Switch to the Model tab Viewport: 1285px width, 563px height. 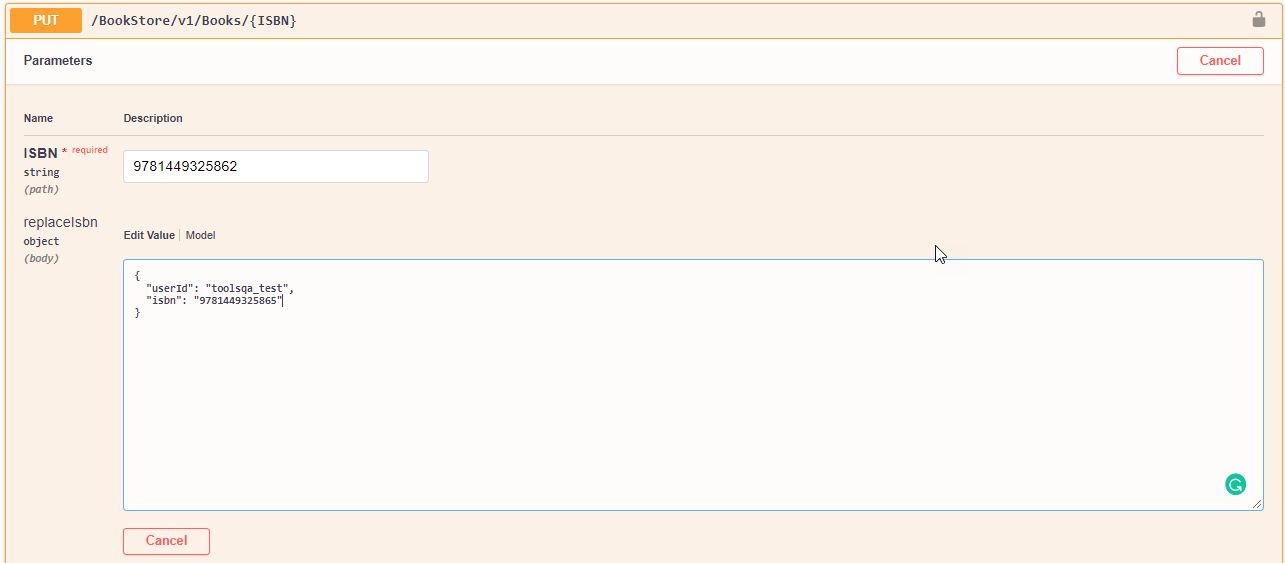(x=200, y=236)
